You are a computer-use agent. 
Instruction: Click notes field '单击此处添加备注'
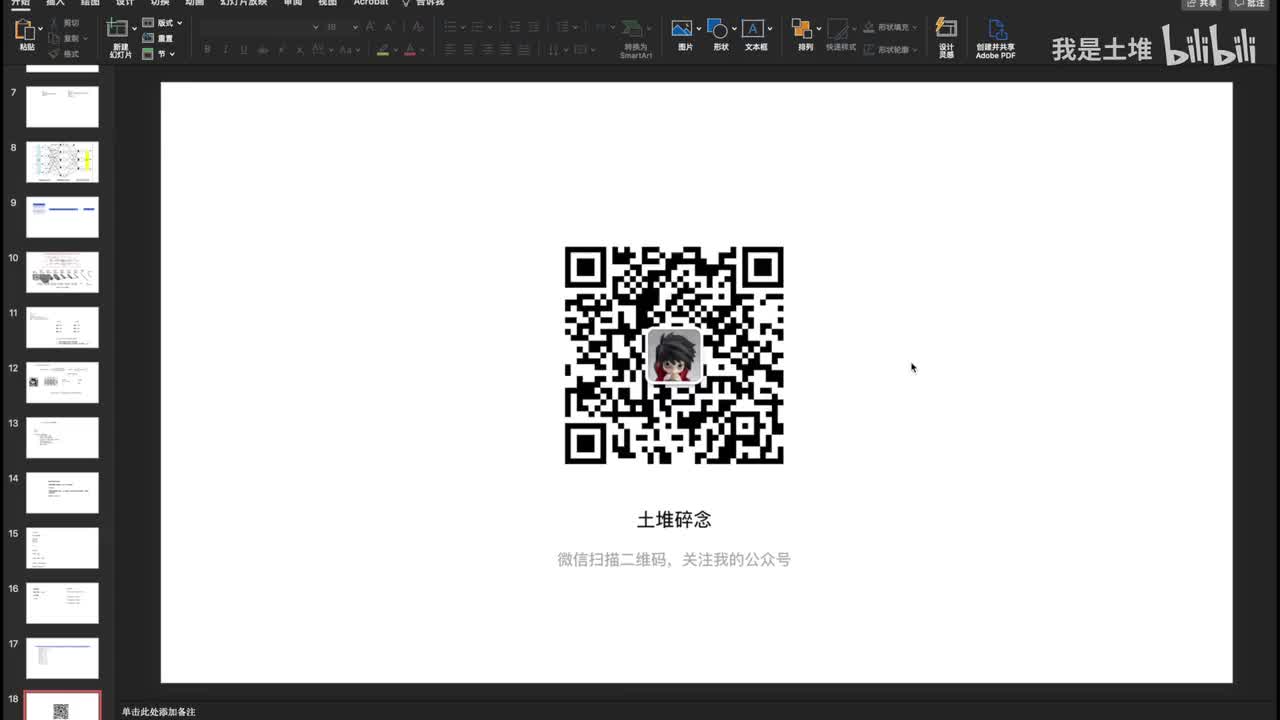pyautogui.click(x=159, y=712)
